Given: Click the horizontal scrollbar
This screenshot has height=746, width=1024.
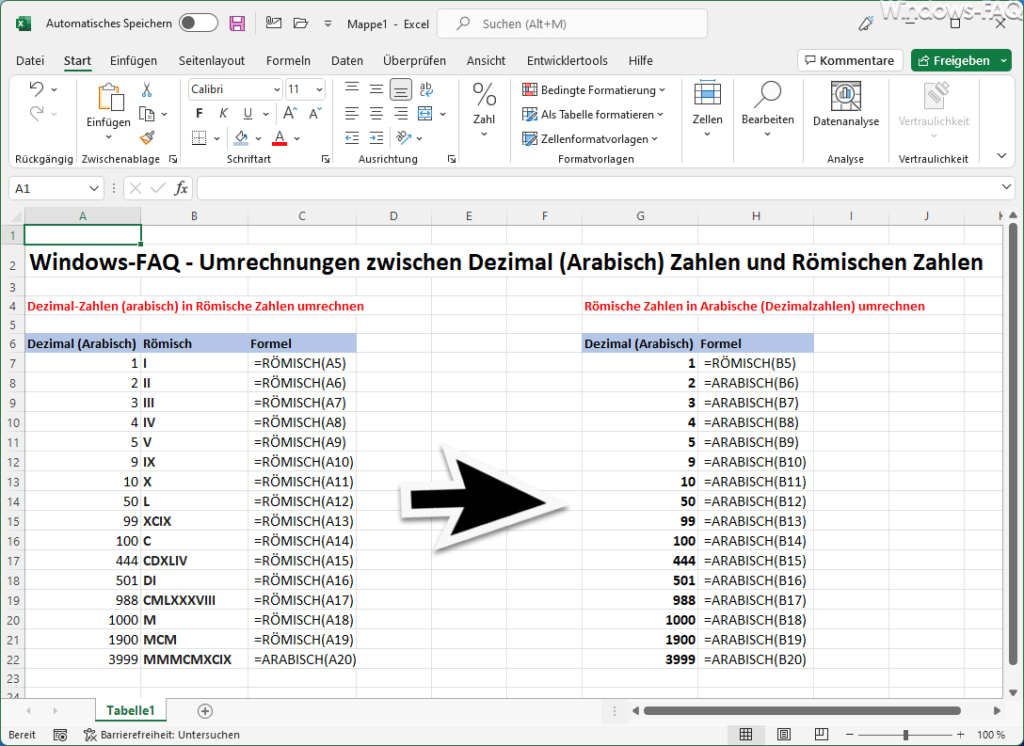Looking at the screenshot, I should point(802,711).
